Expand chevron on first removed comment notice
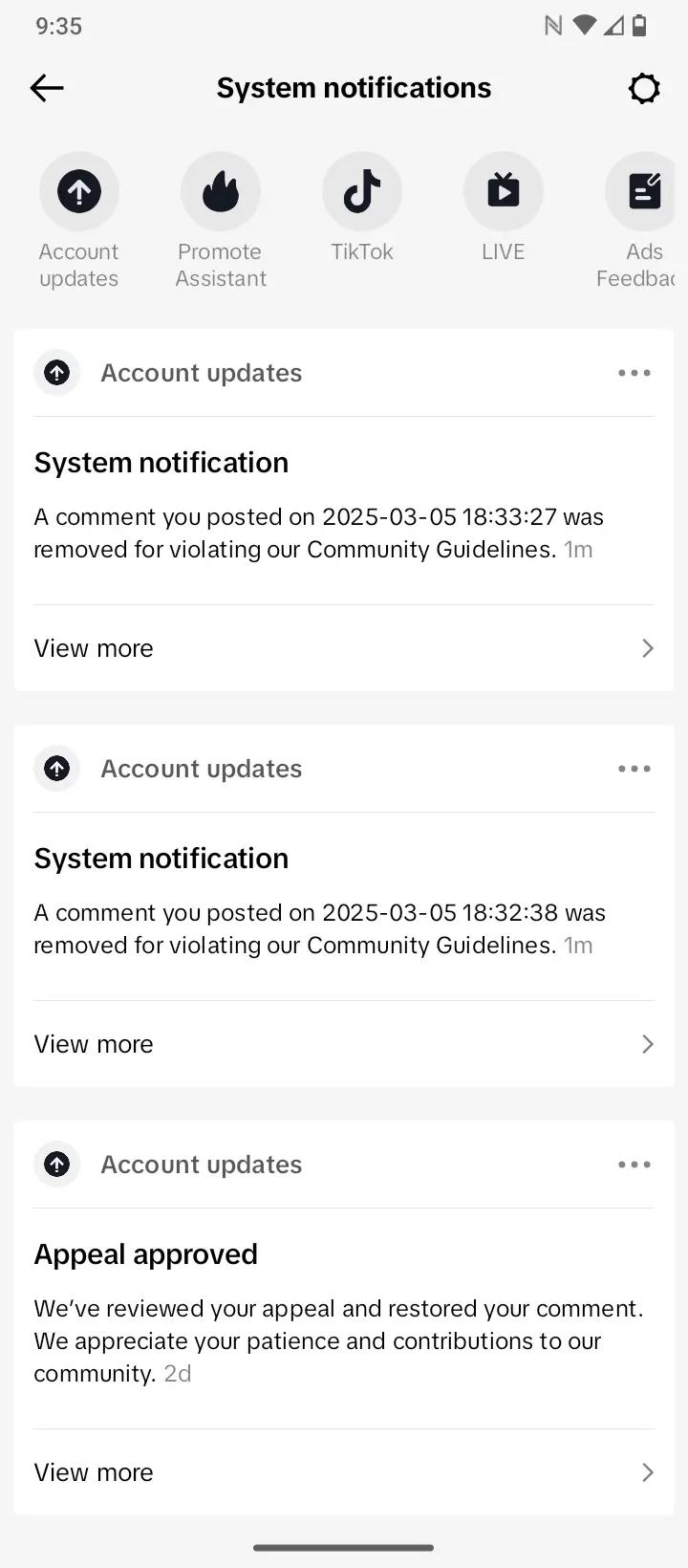688x1568 pixels. [648, 648]
